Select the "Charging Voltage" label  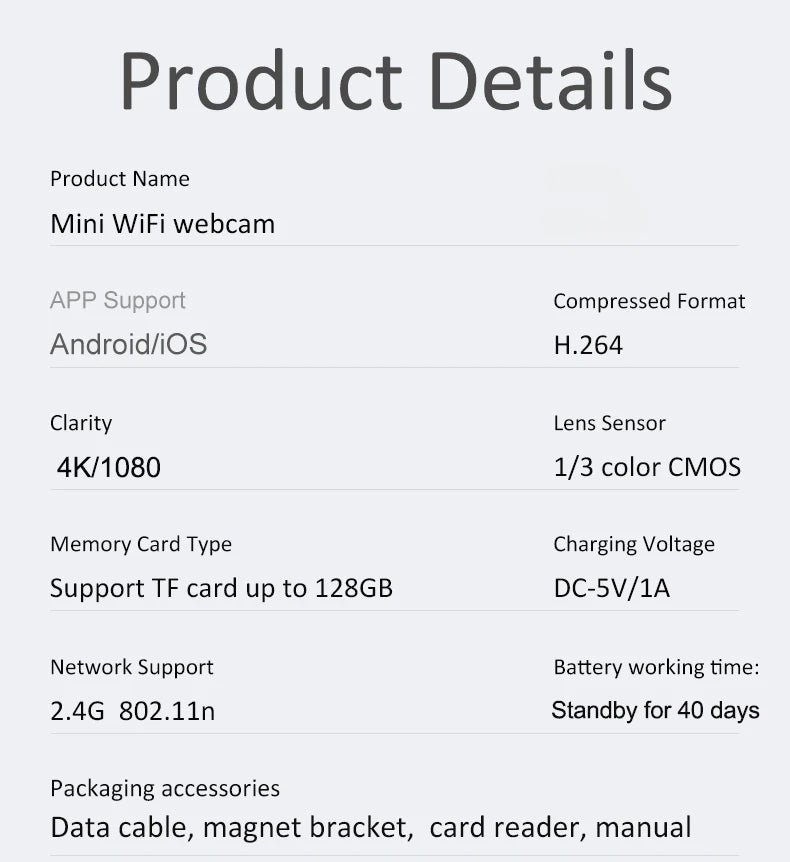[x=634, y=544]
